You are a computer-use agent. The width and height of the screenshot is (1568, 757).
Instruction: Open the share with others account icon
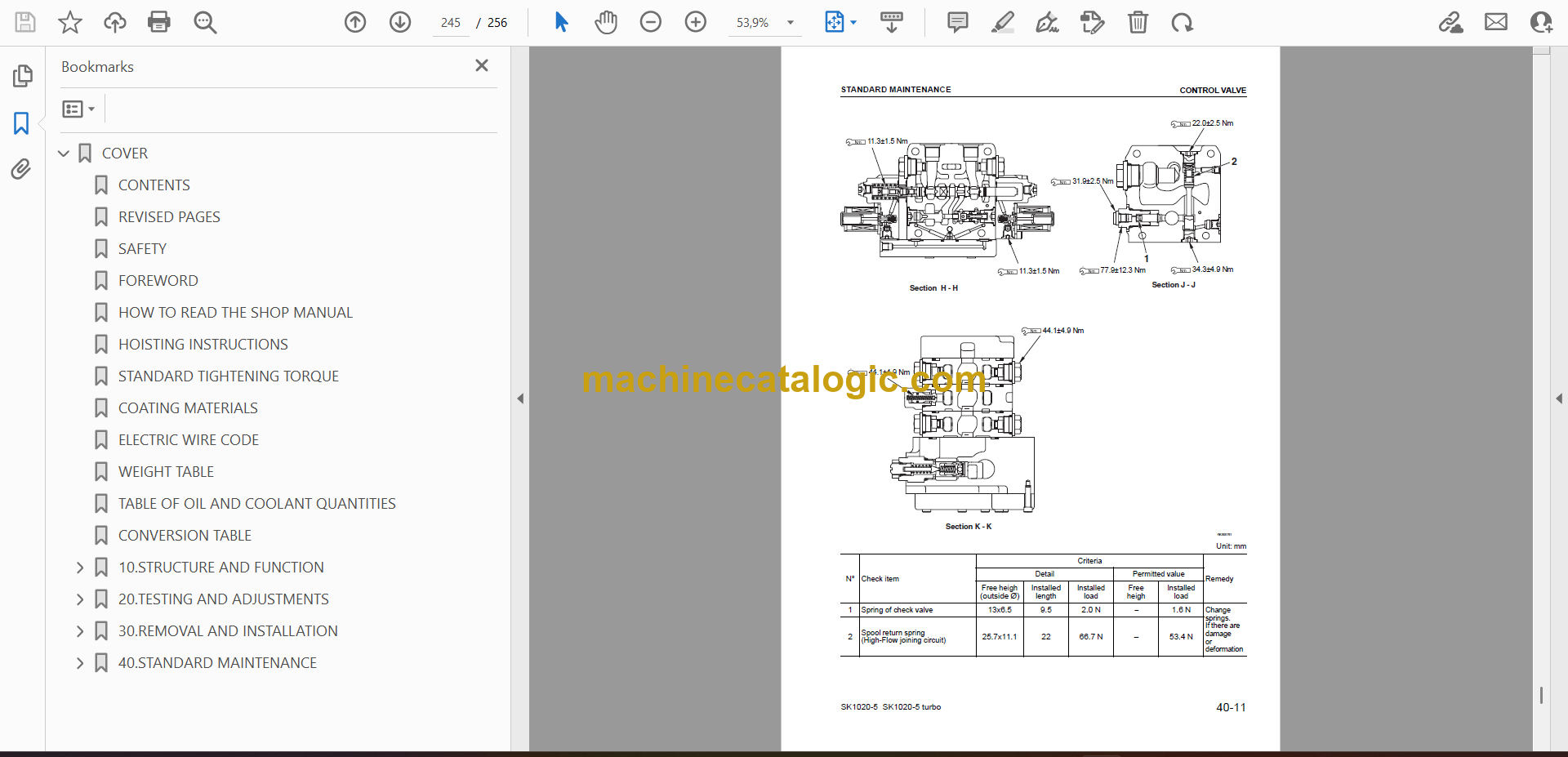(x=1541, y=22)
